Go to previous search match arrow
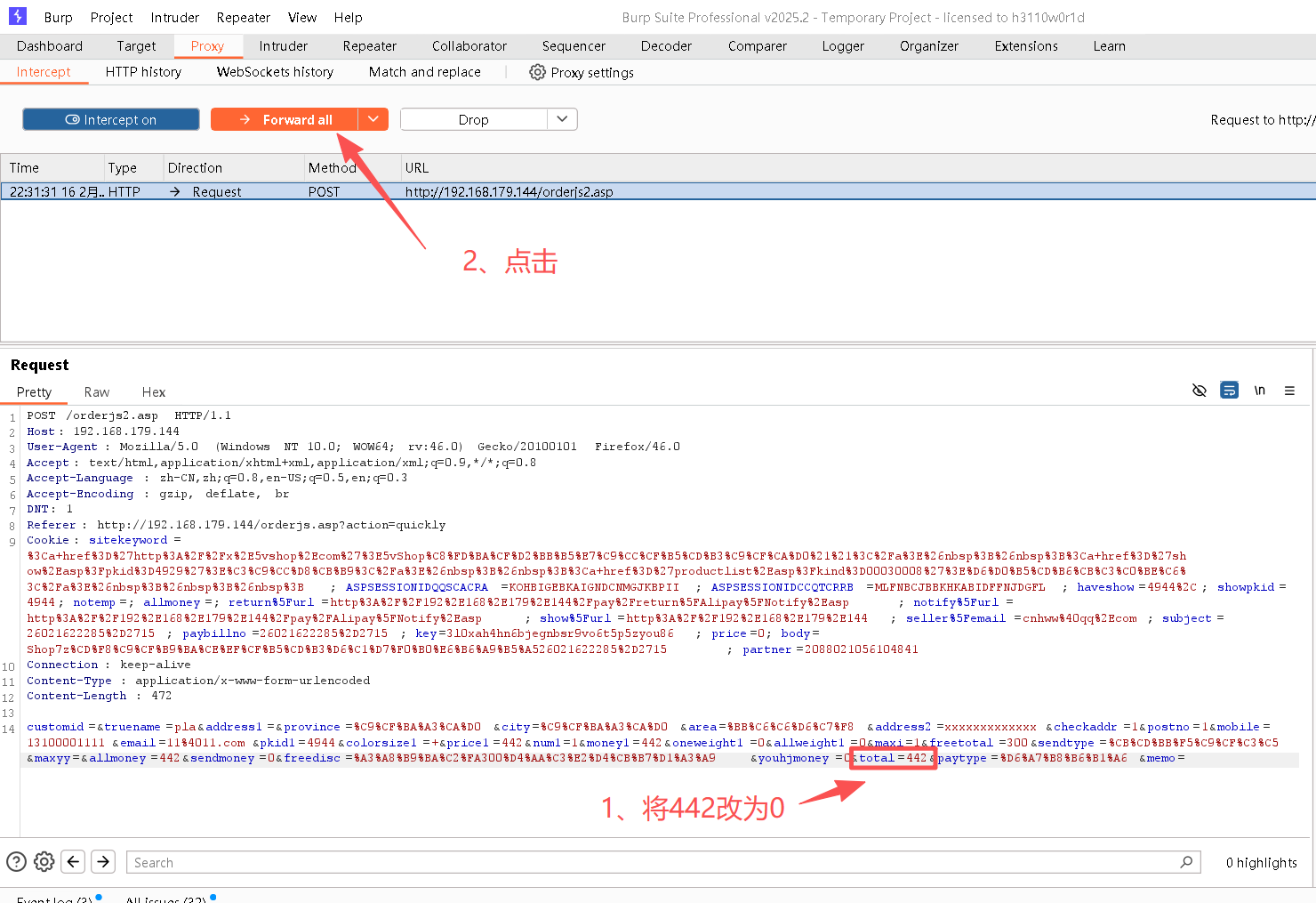The width and height of the screenshot is (1316, 903). click(x=74, y=861)
